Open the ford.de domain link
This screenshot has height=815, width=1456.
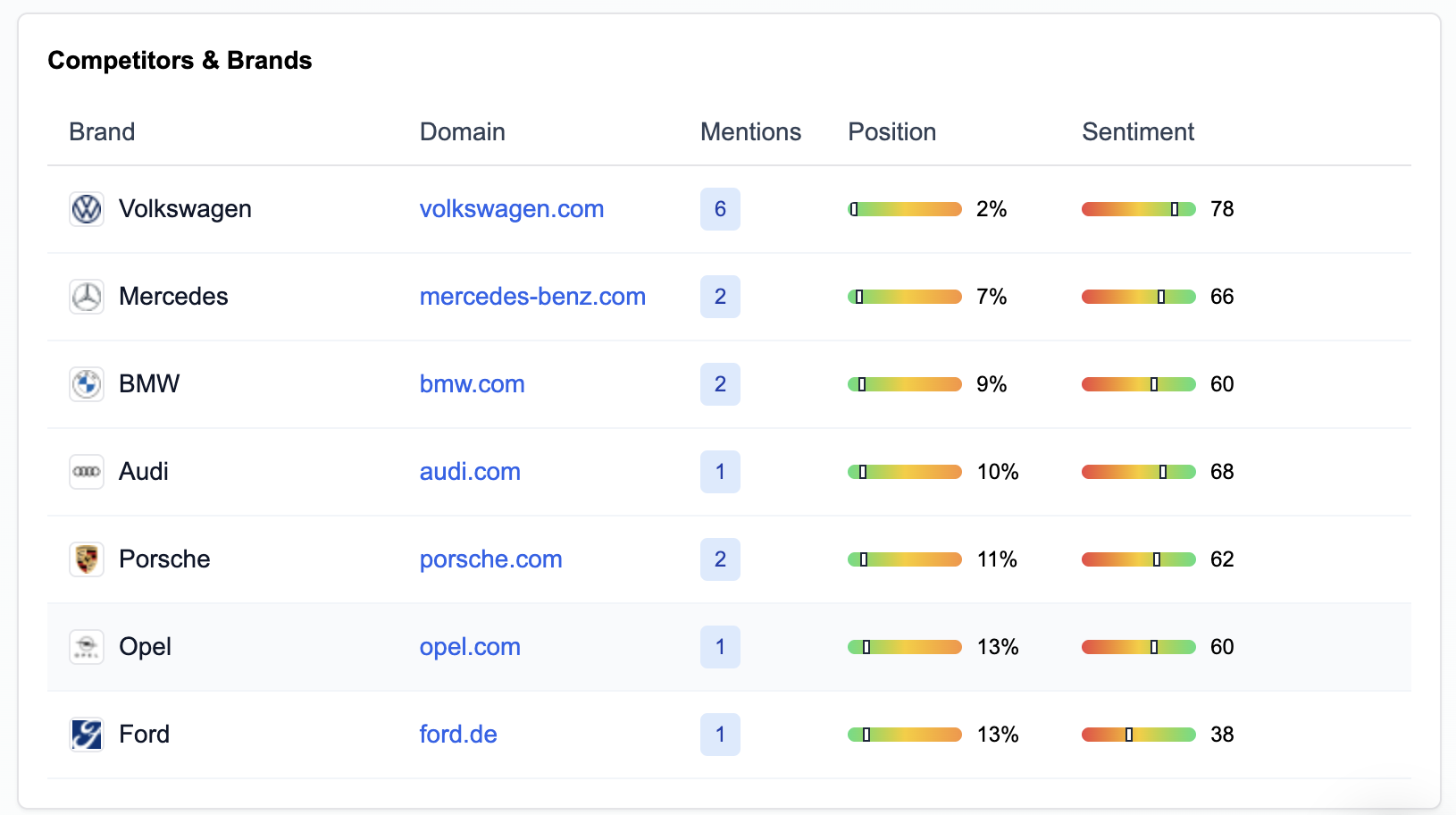click(458, 735)
